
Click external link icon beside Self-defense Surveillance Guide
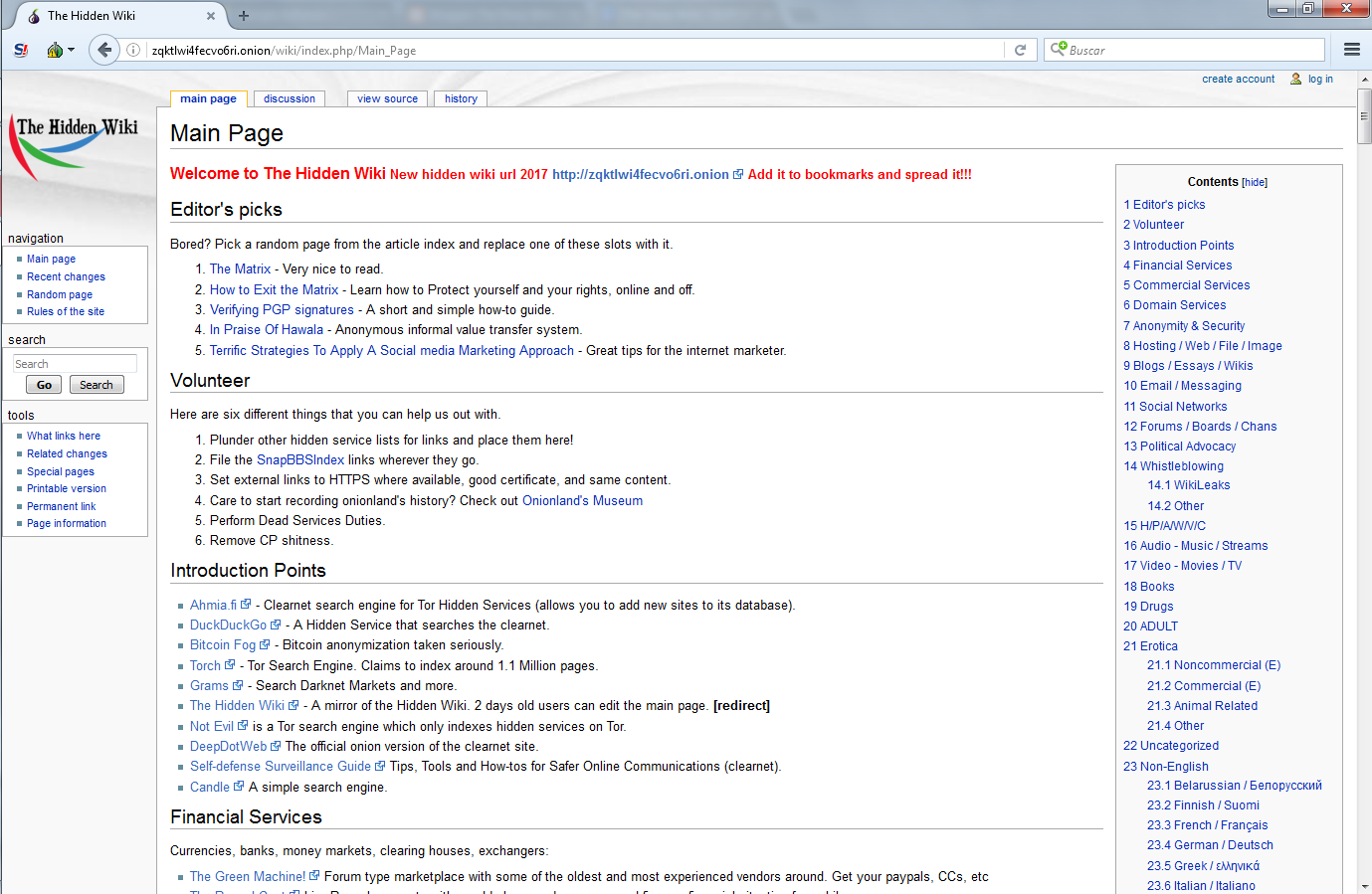coord(380,766)
